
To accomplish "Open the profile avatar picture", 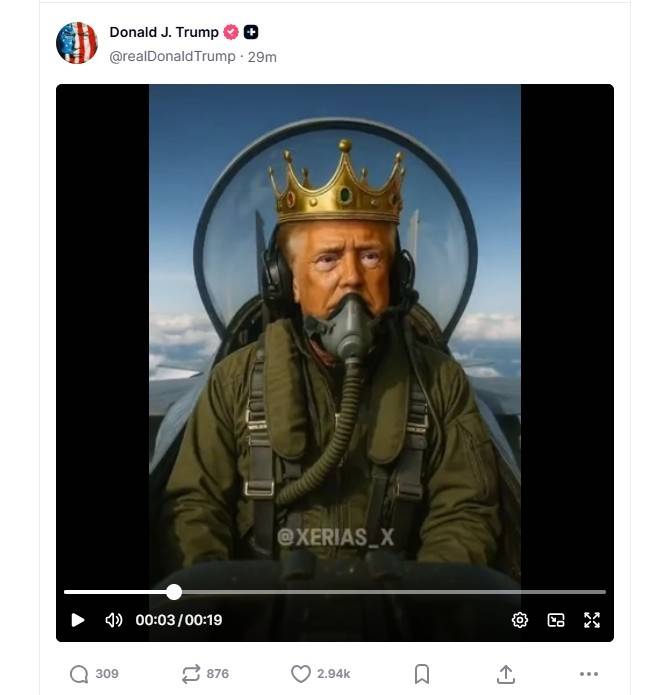I will (x=77, y=43).
